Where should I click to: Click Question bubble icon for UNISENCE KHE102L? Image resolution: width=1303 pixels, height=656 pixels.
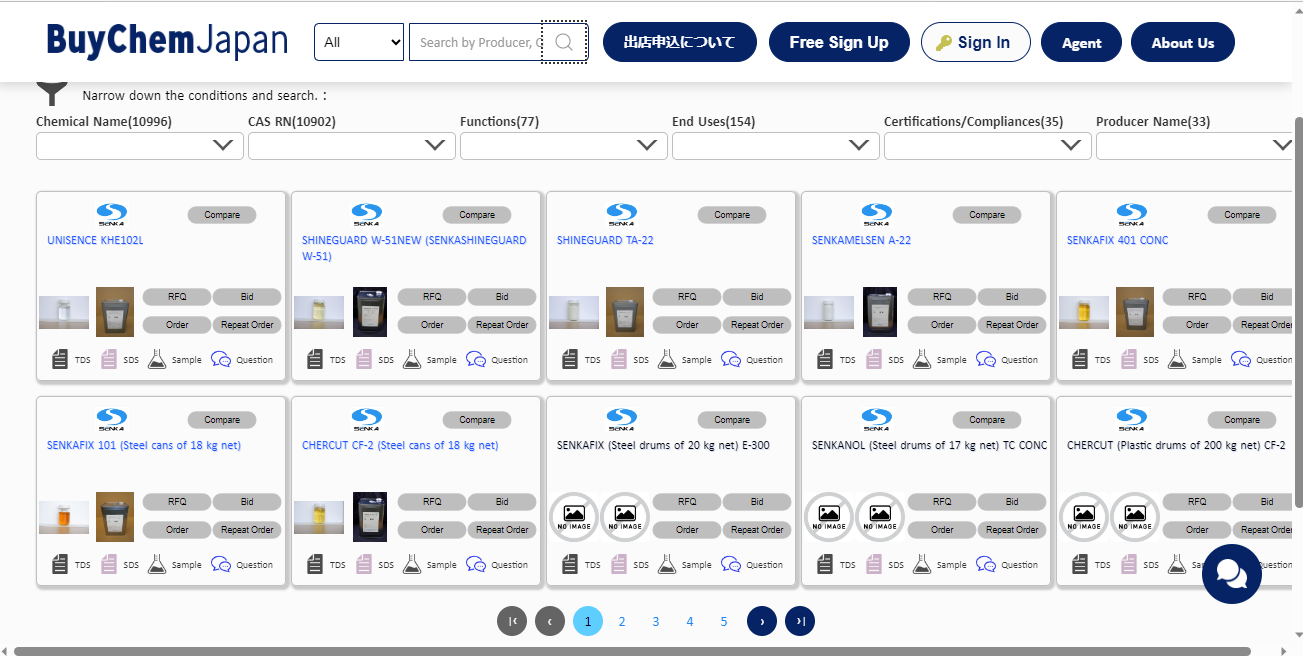click(221, 359)
